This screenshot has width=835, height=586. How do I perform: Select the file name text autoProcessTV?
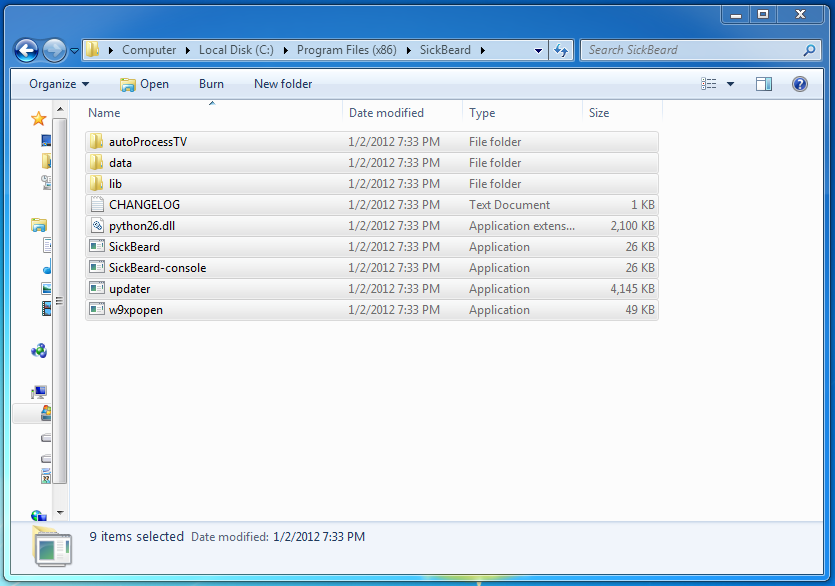(x=148, y=142)
